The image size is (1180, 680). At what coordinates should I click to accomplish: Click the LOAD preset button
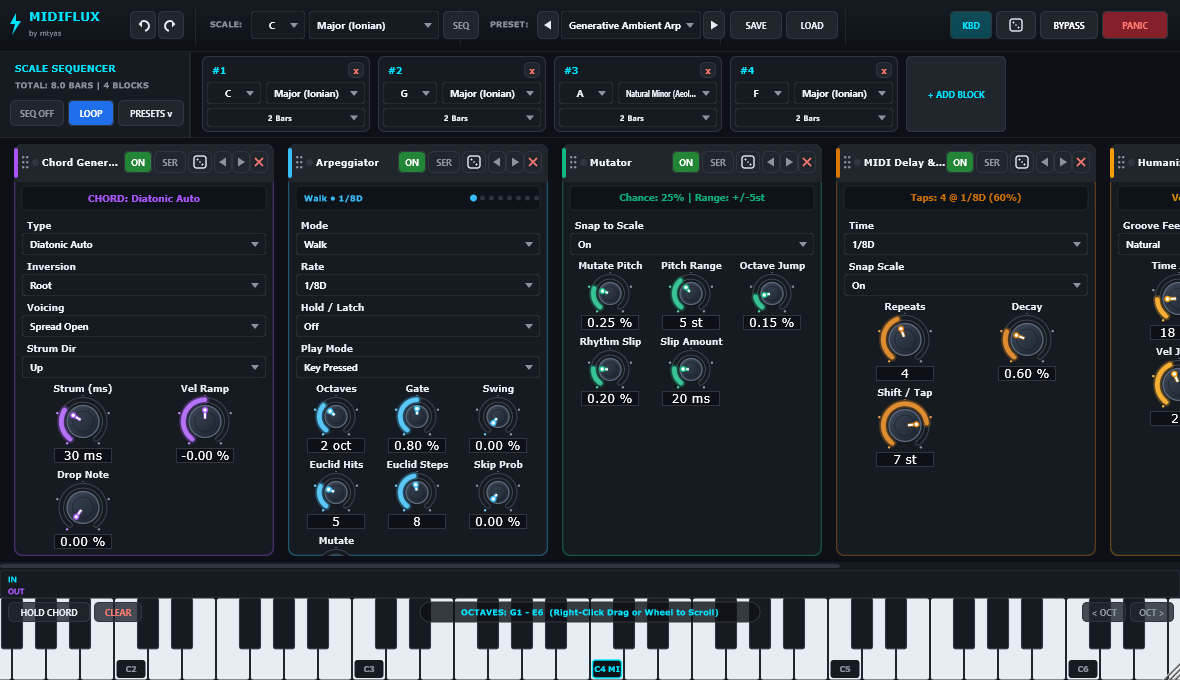(811, 26)
